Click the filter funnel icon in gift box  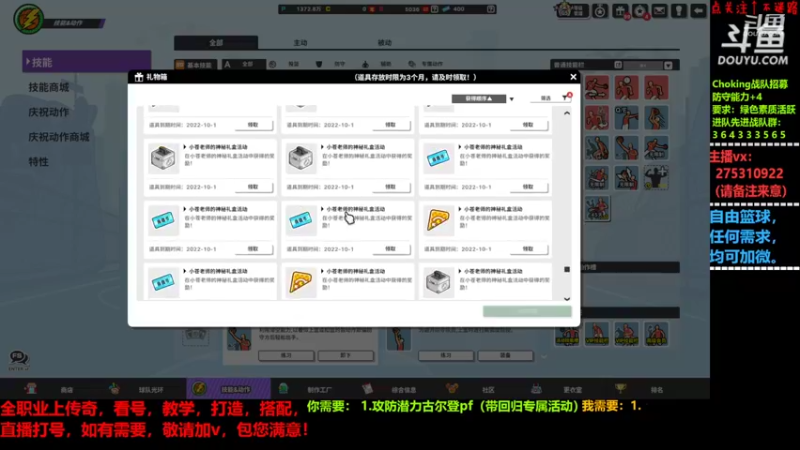[565, 97]
